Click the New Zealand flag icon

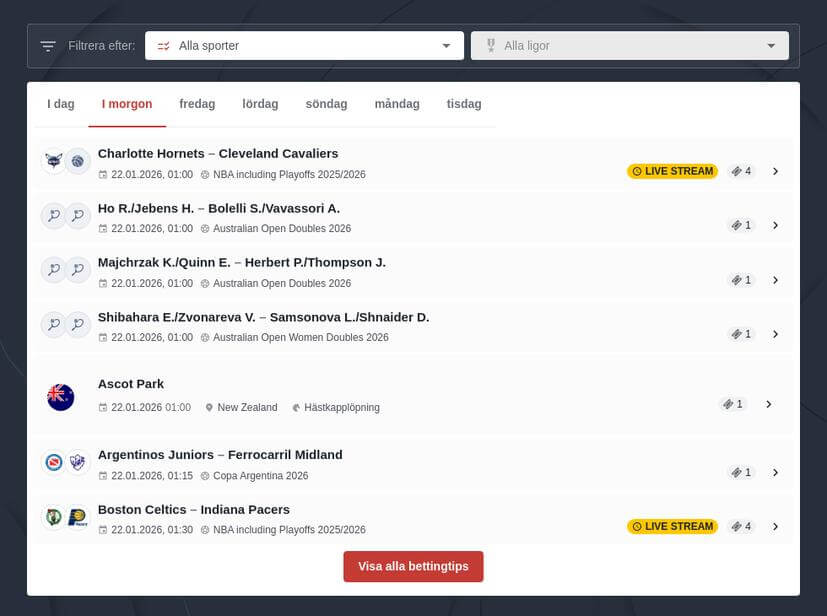[x=60, y=397]
